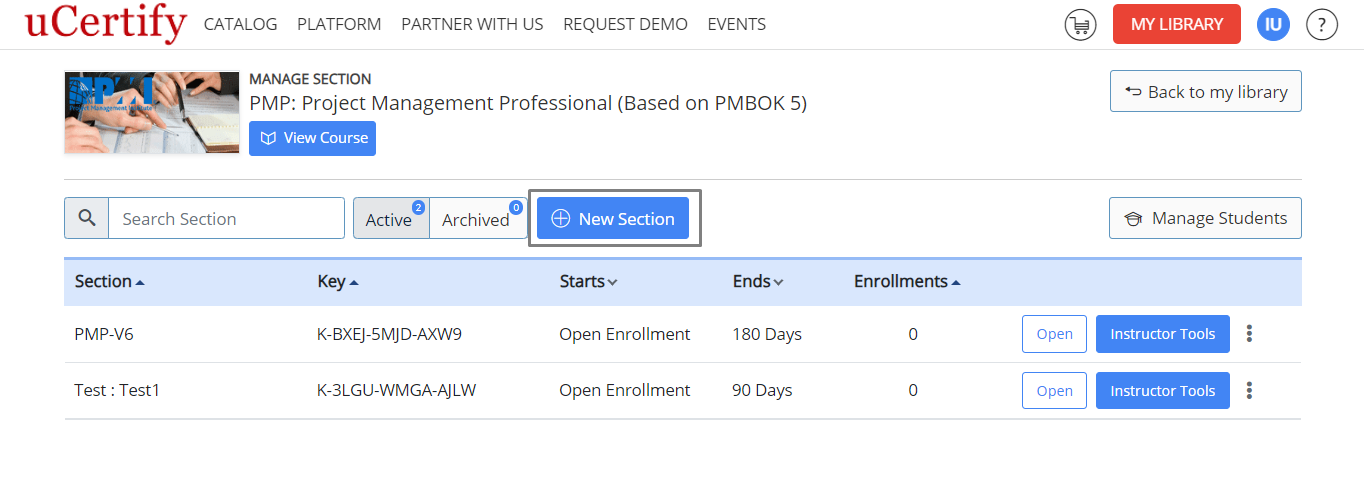Open the Test : Test1 section

[1054, 391]
